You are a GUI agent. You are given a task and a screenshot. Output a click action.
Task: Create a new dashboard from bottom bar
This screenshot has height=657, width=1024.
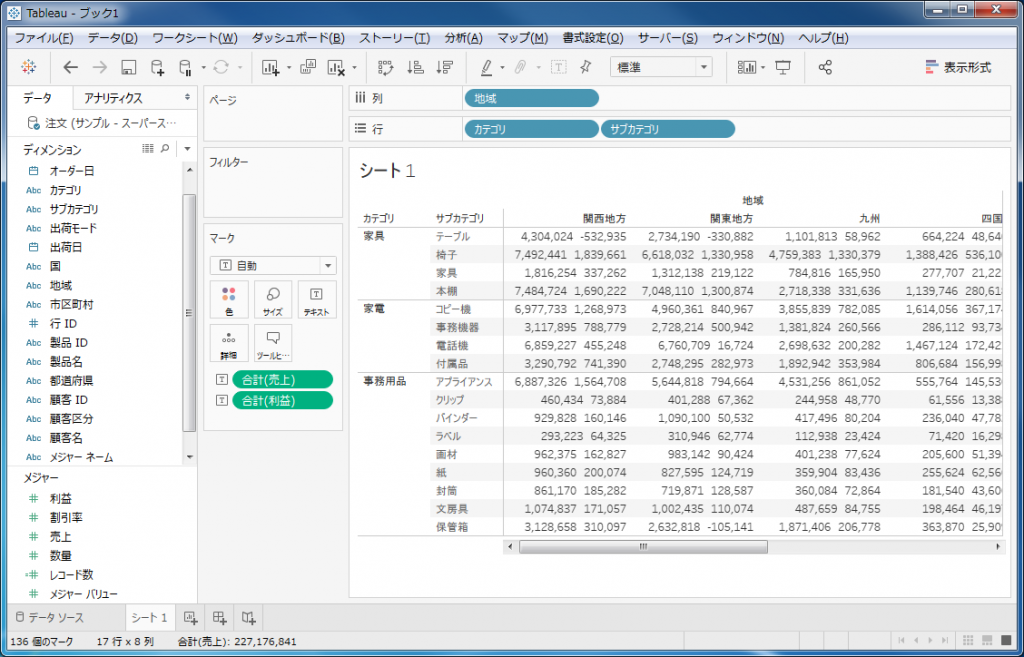pyautogui.click(x=219, y=617)
